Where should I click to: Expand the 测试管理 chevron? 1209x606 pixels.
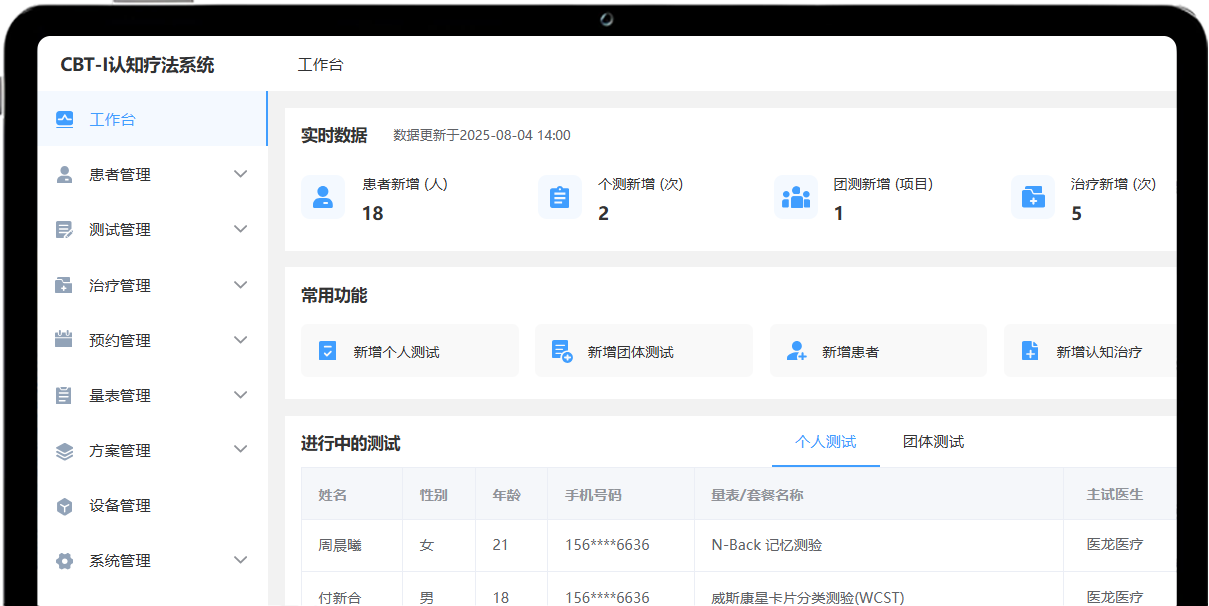240,229
